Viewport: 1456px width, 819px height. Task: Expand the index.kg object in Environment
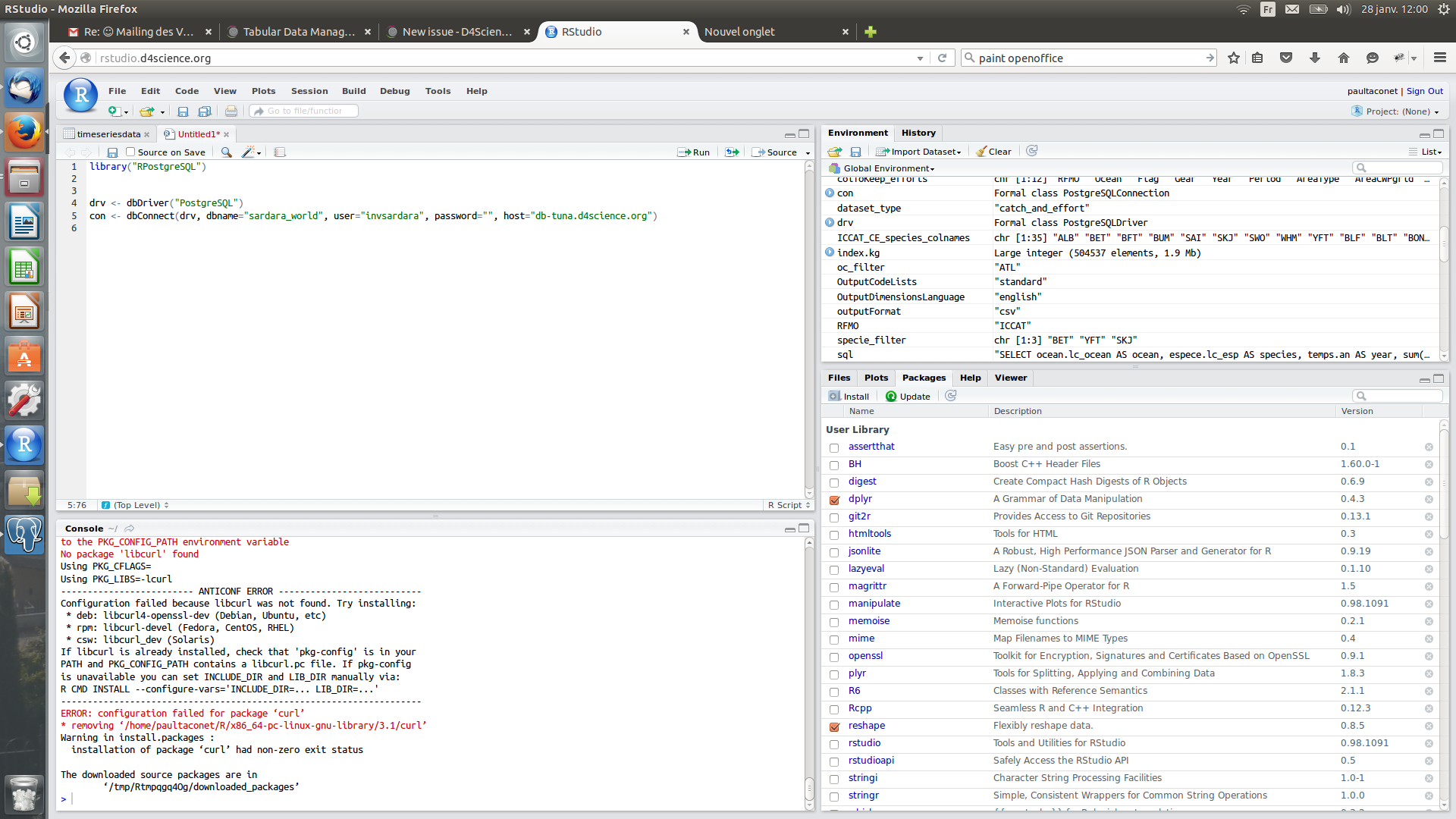coord(830,253)
